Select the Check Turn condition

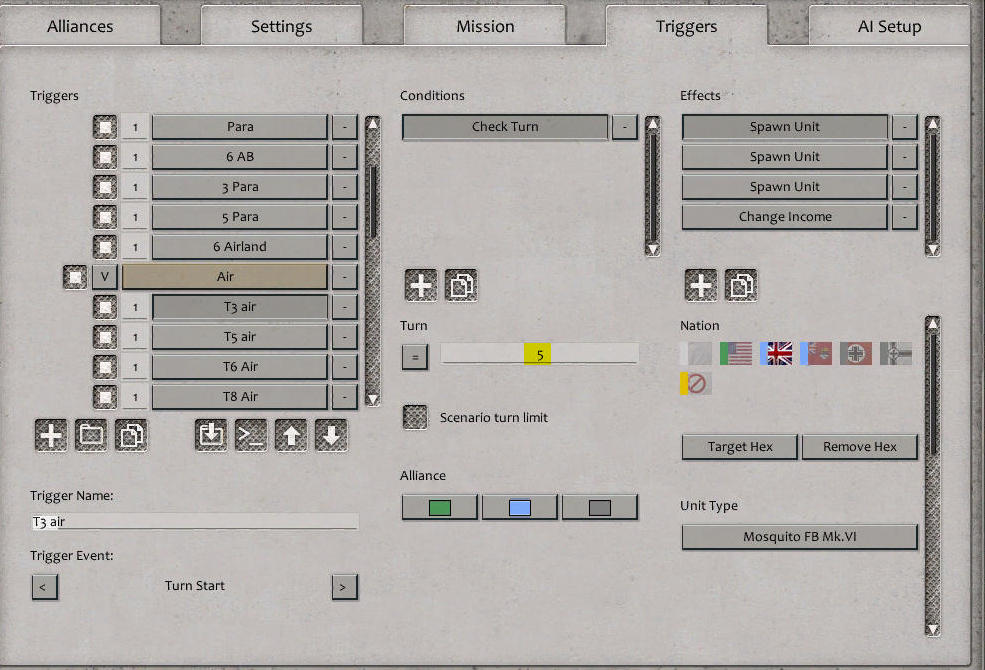pos(505,127)
